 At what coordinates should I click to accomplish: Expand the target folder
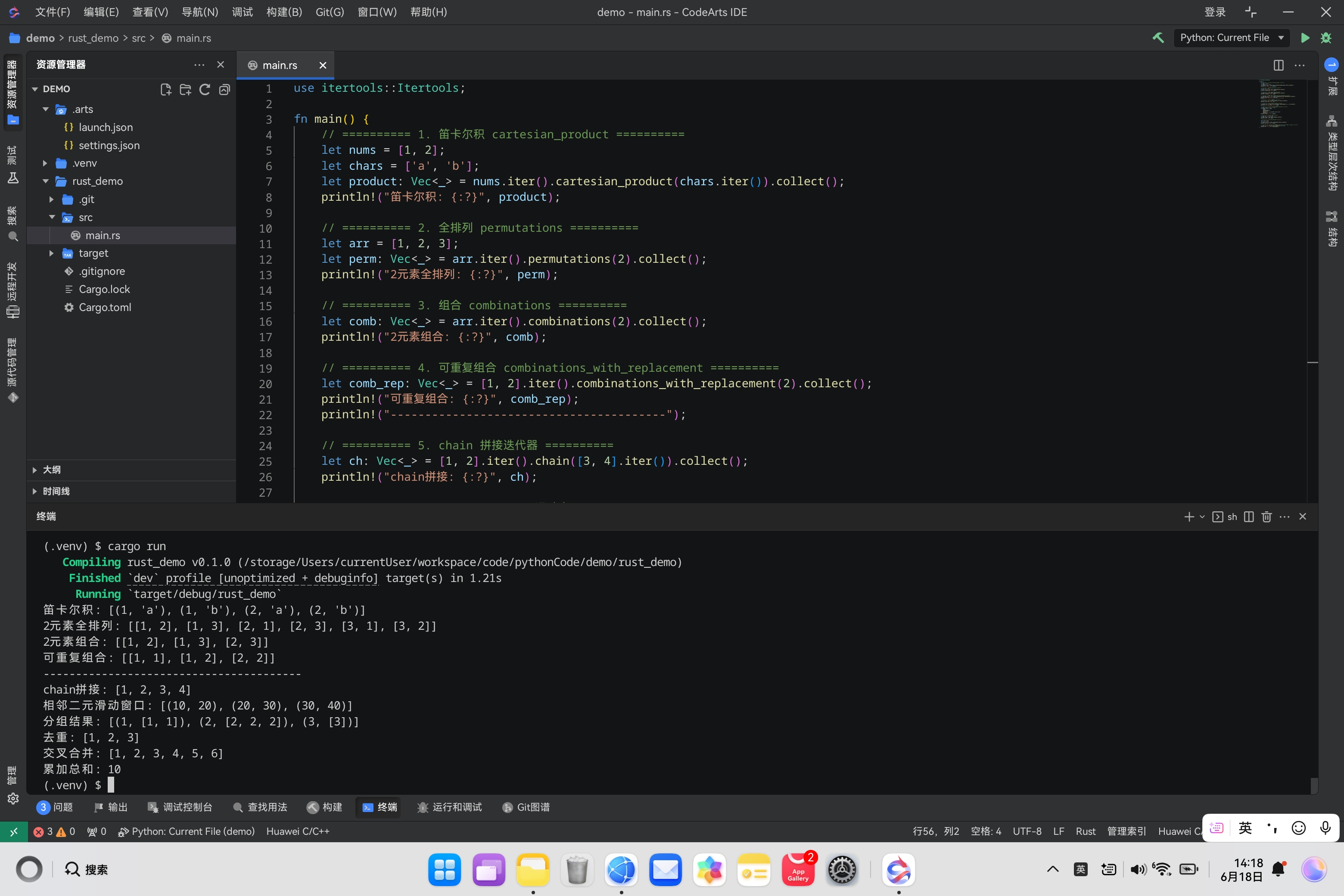click(x=52, y=253)
